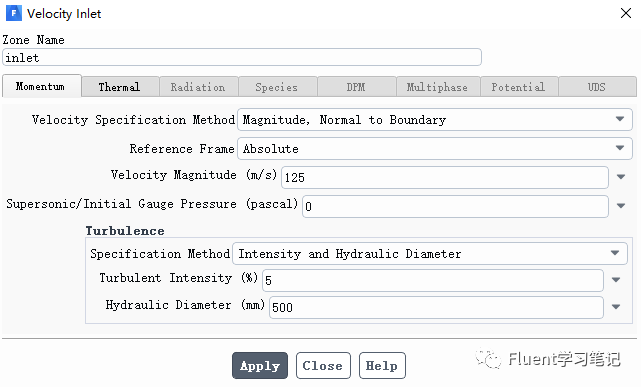Expand Reference Frame dropdown
The height and width of the screenshot is (387, 641).
coord(435,148)
